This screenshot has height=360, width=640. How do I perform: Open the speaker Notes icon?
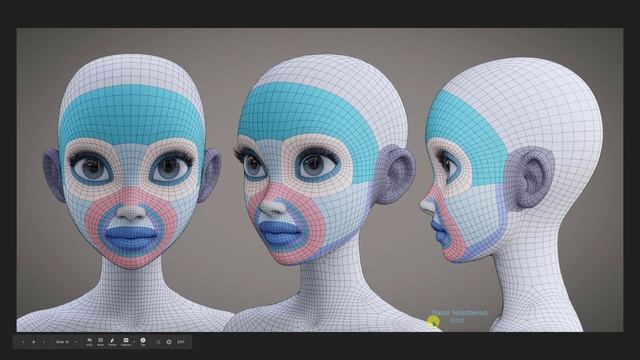pyautogui.click(x=100, y=342)
